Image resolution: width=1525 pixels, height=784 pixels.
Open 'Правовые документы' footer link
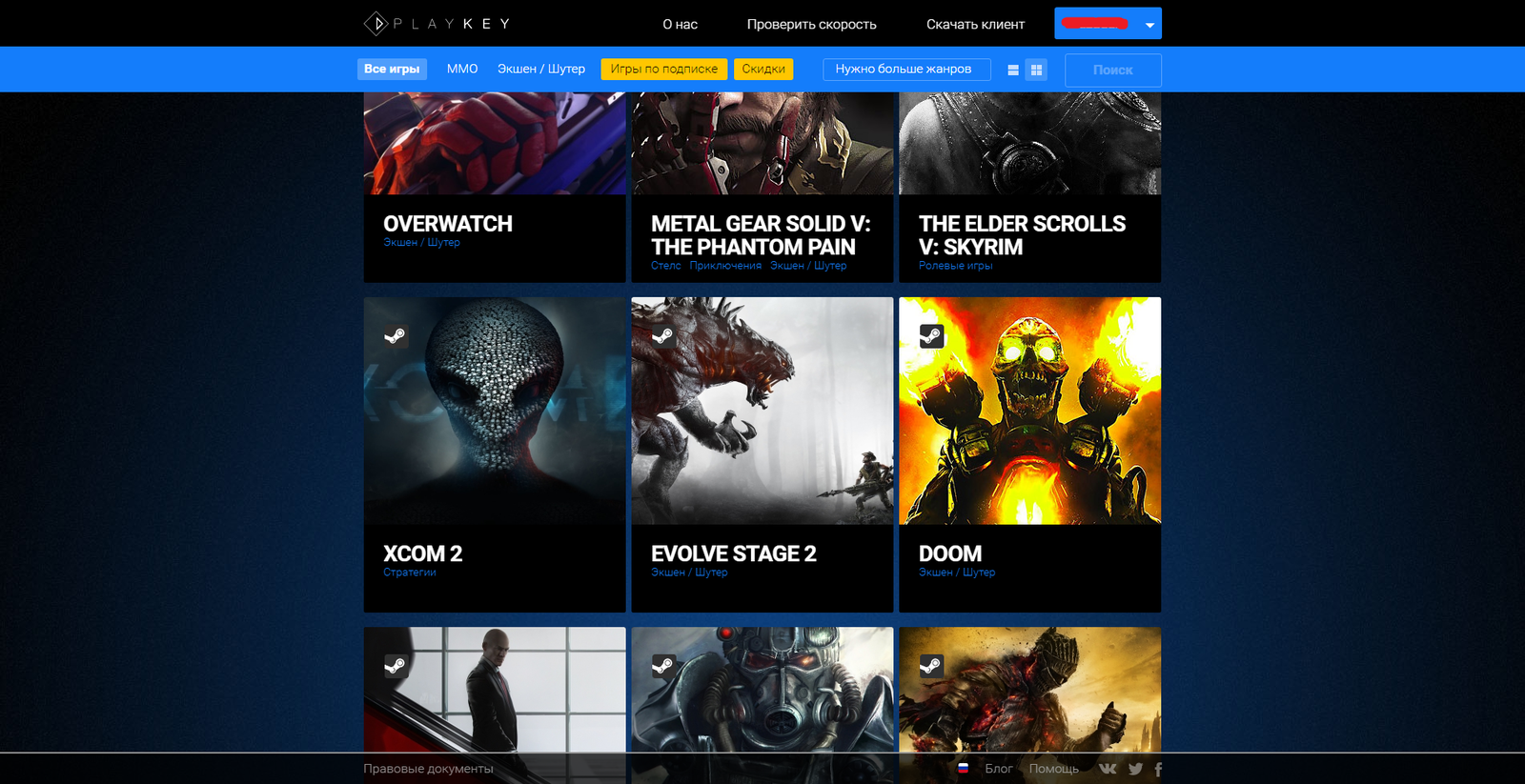(x=428, y=769)
